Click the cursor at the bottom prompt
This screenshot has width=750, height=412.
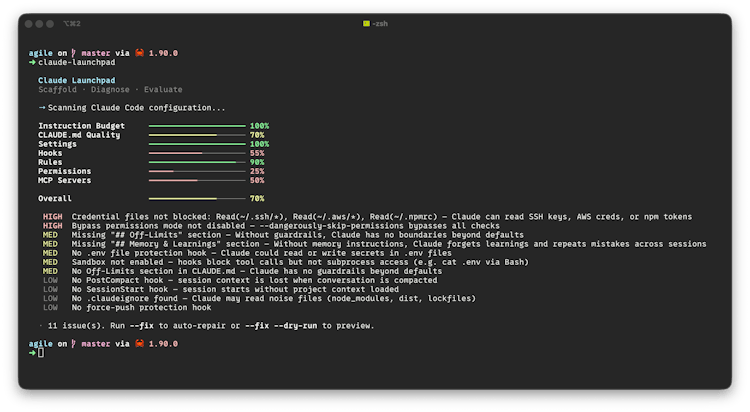(x=41, y=353)
